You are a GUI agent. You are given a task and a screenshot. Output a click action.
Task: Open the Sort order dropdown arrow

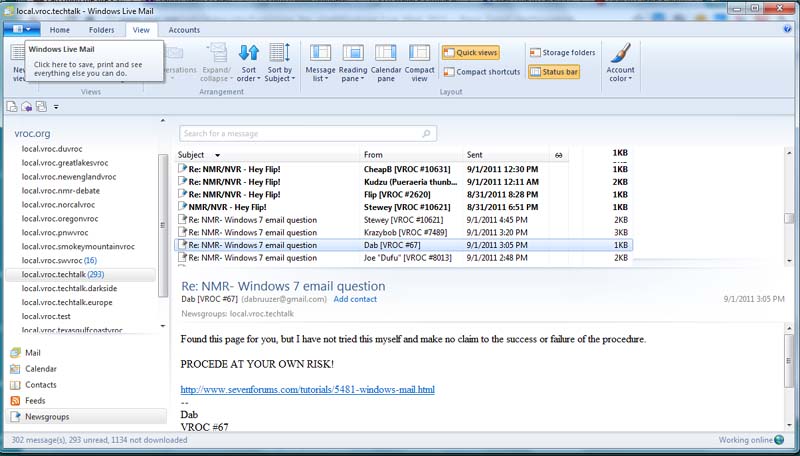259,79
